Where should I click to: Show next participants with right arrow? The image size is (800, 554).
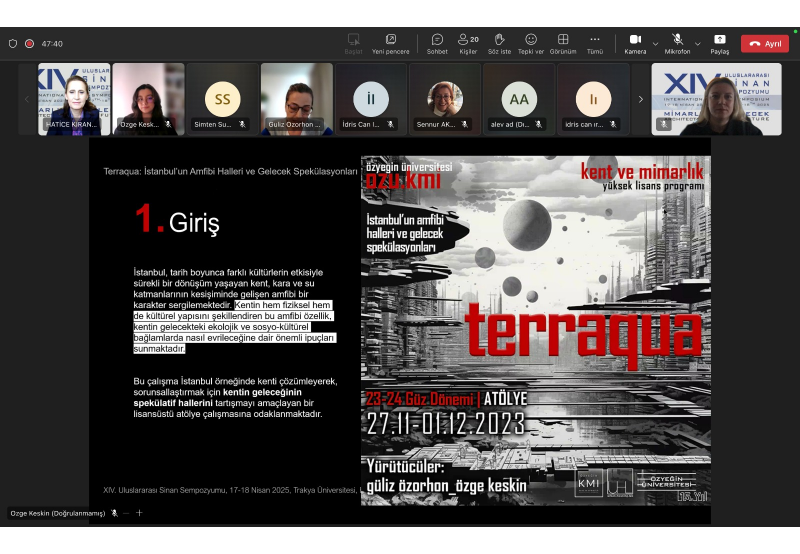click(640, 99)
